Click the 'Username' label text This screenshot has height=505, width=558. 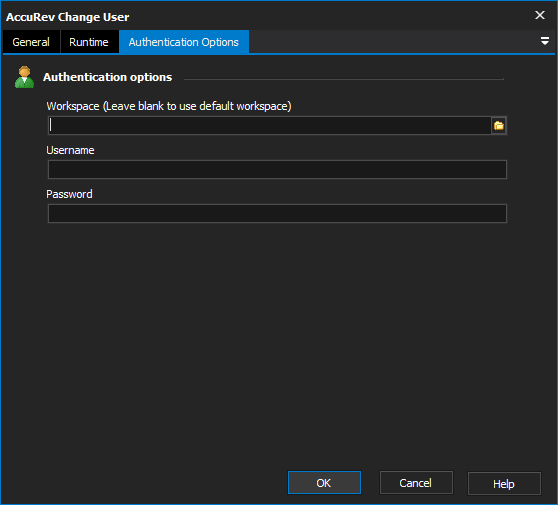click(x=70, y=150)
